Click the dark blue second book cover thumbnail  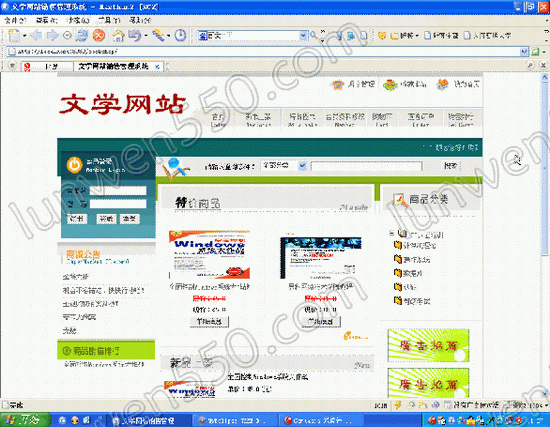[x=321, y=258]
